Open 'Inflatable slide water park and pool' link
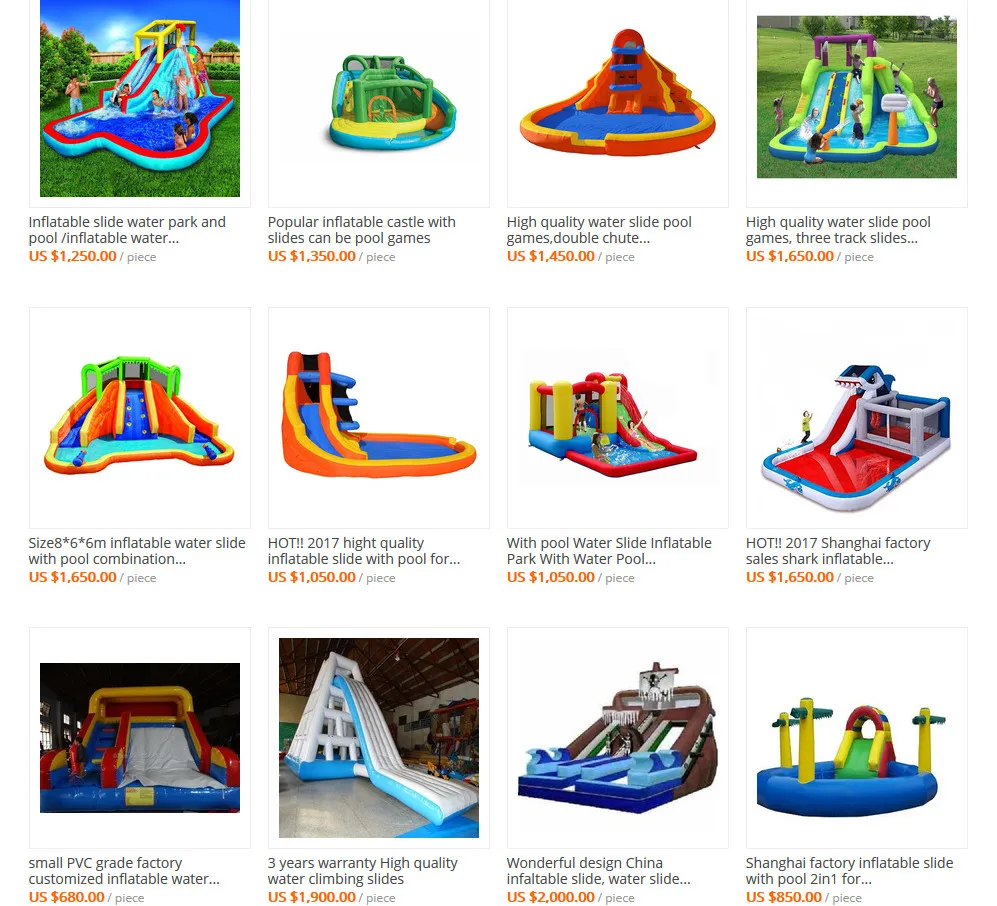997x906 pixels. coord(127,230)
